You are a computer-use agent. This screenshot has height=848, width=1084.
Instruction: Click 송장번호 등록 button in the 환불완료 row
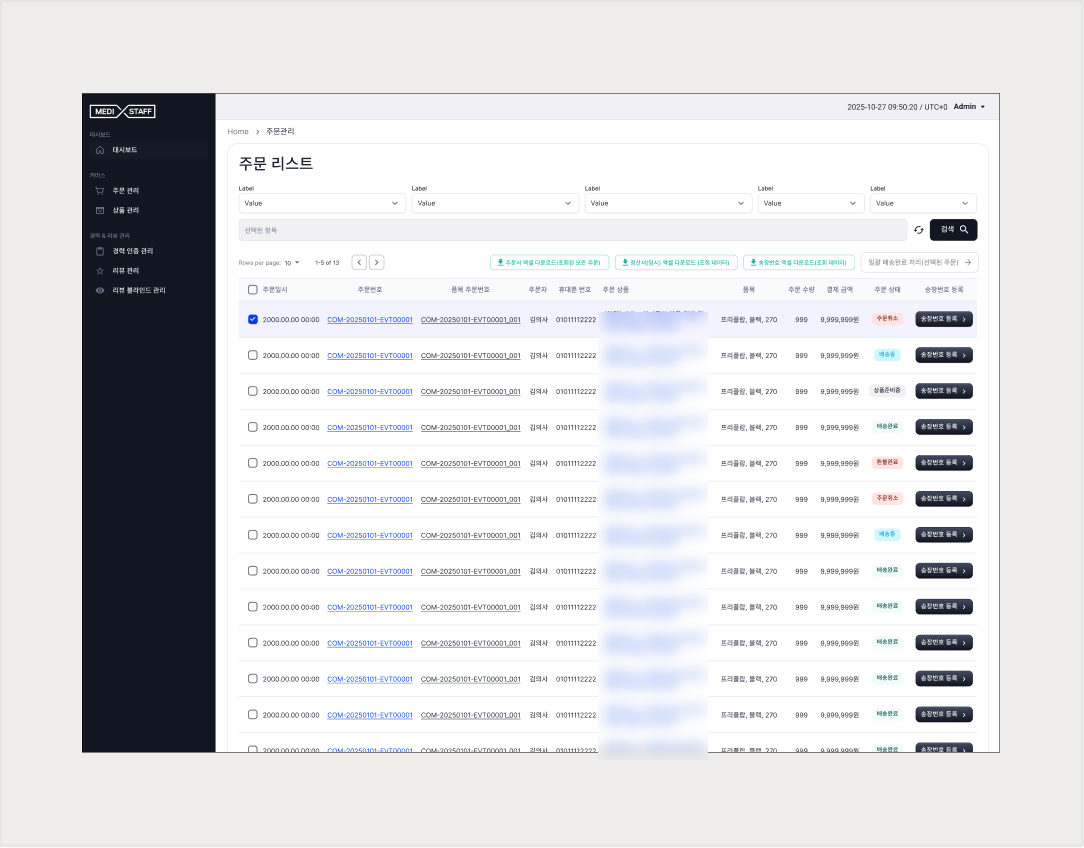click(x=944, y=463)
